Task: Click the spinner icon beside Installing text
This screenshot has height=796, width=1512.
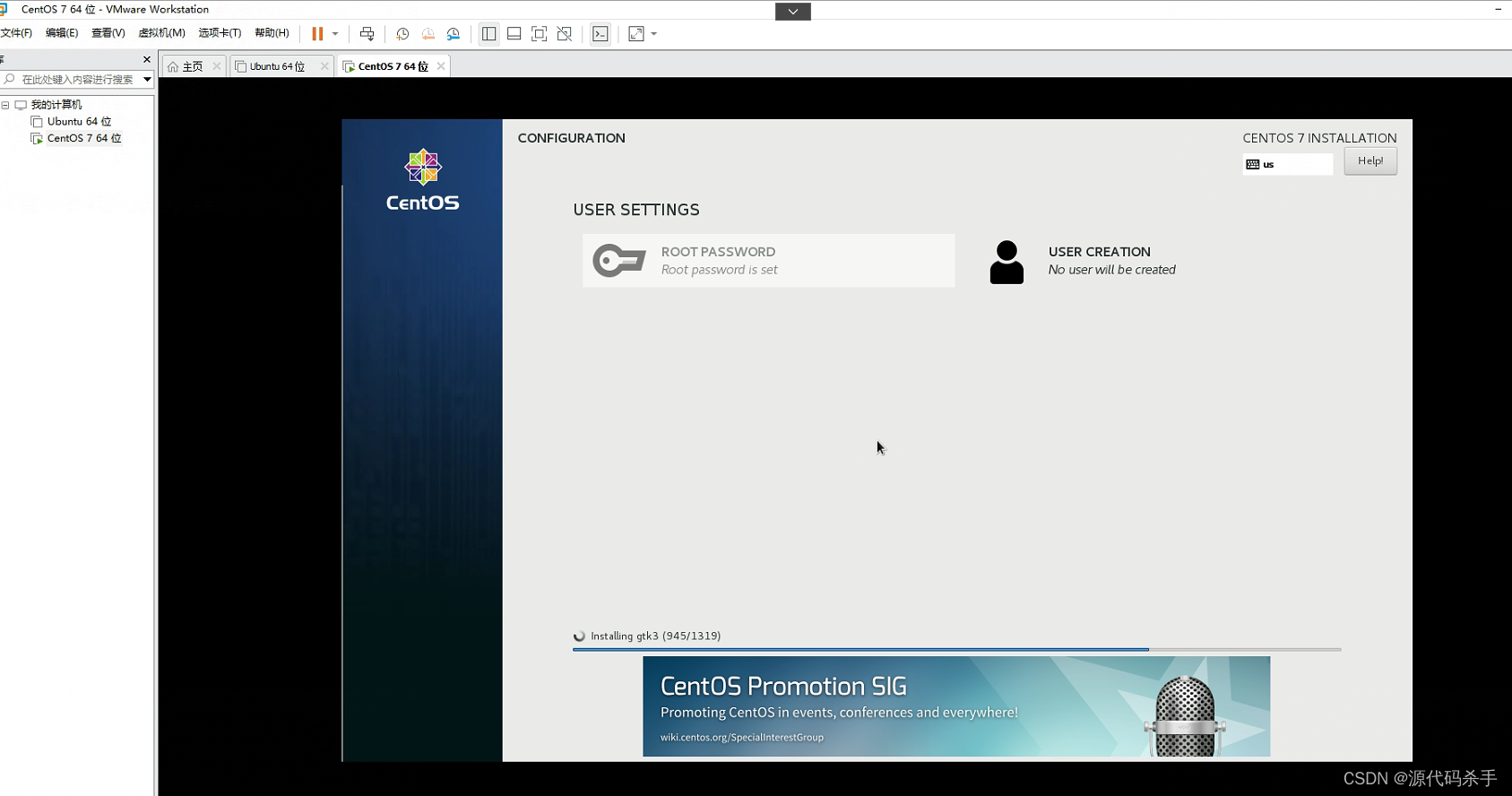Action: [579, 636]
